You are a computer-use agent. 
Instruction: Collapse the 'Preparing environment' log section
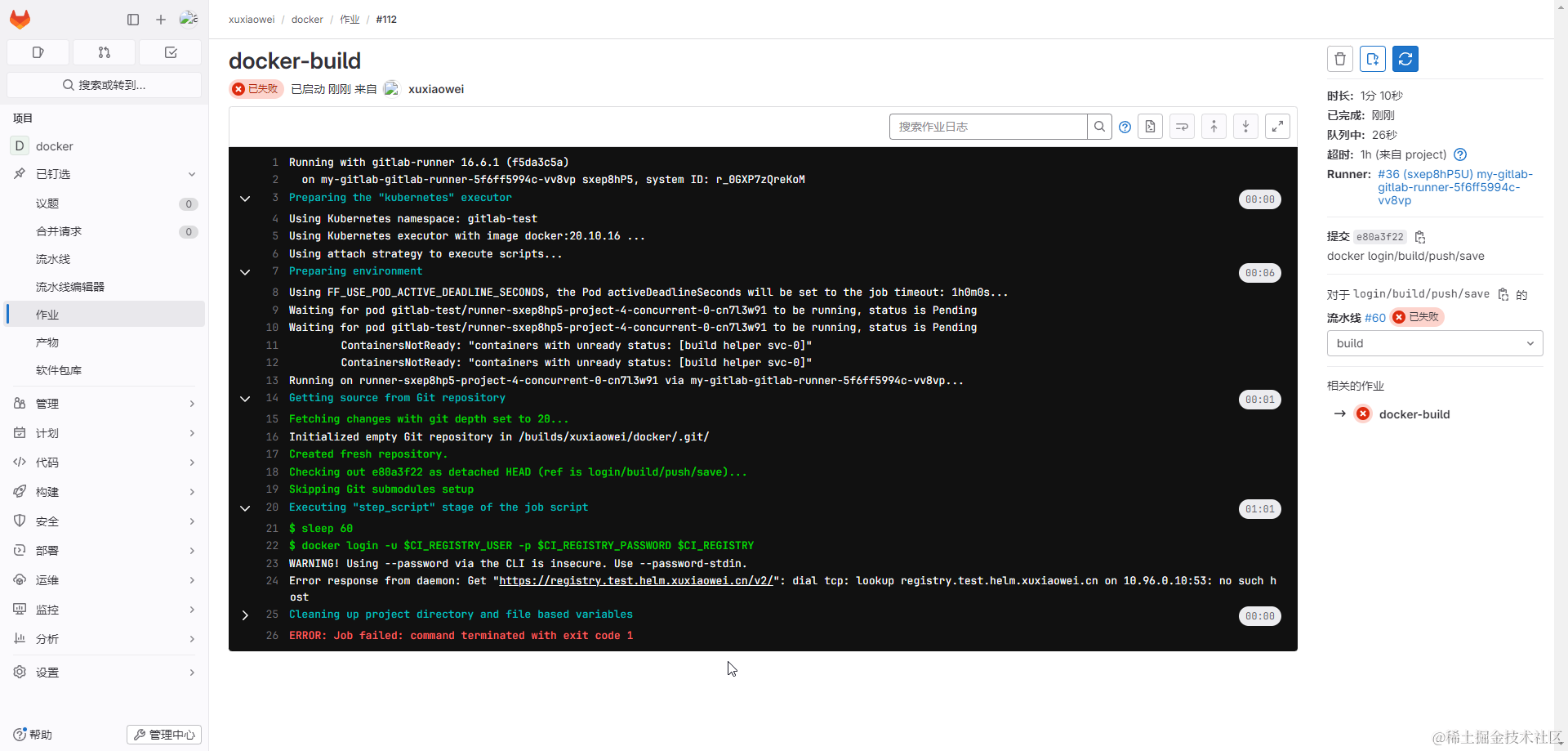(x=245, y=272)
